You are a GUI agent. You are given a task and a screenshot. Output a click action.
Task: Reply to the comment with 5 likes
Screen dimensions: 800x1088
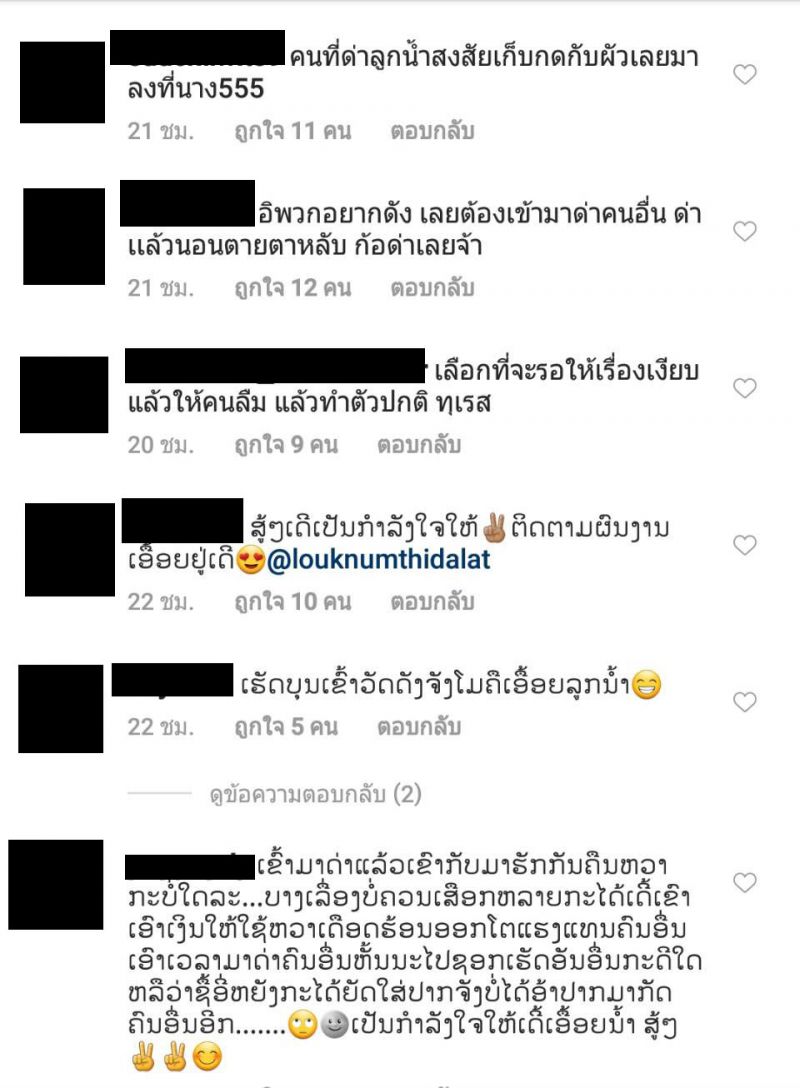pos(419,726)
